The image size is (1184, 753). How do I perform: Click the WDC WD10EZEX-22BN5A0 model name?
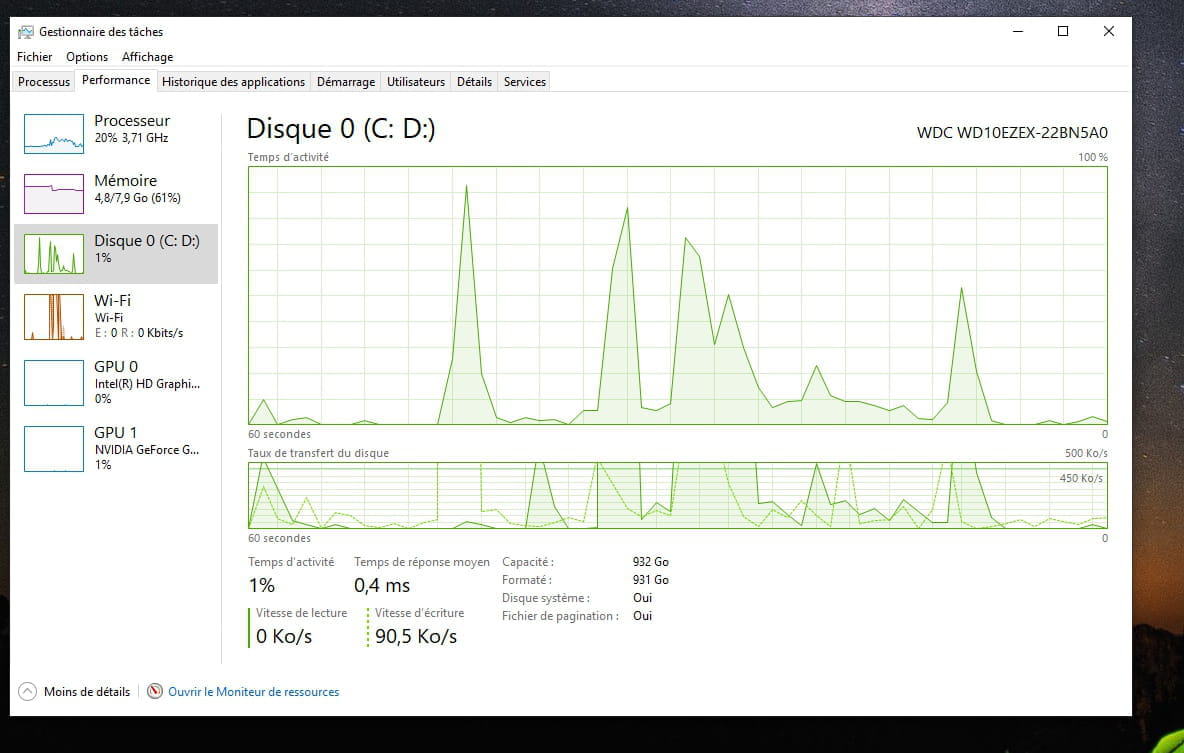point(1012,133)
